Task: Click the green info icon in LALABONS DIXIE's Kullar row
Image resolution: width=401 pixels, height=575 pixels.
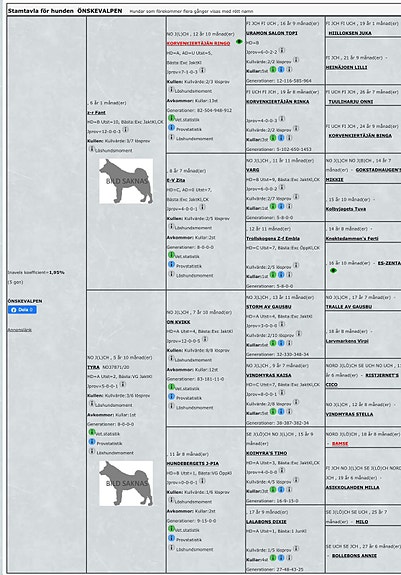Action: 273,558
